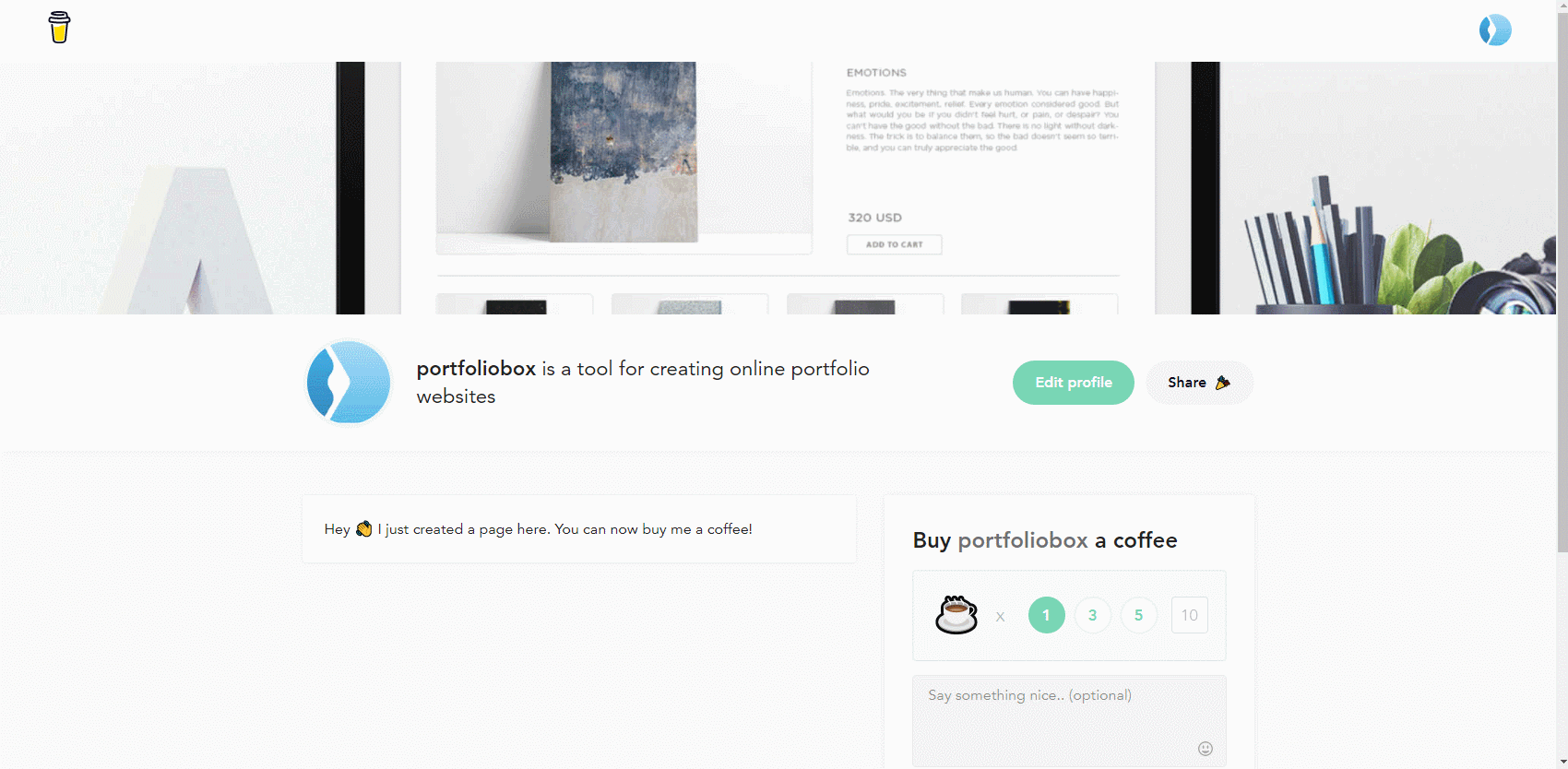Screen dimensions: 1568x769
Task: Click the coffee cup icon in purchase widget
Action: pos(956,615)
